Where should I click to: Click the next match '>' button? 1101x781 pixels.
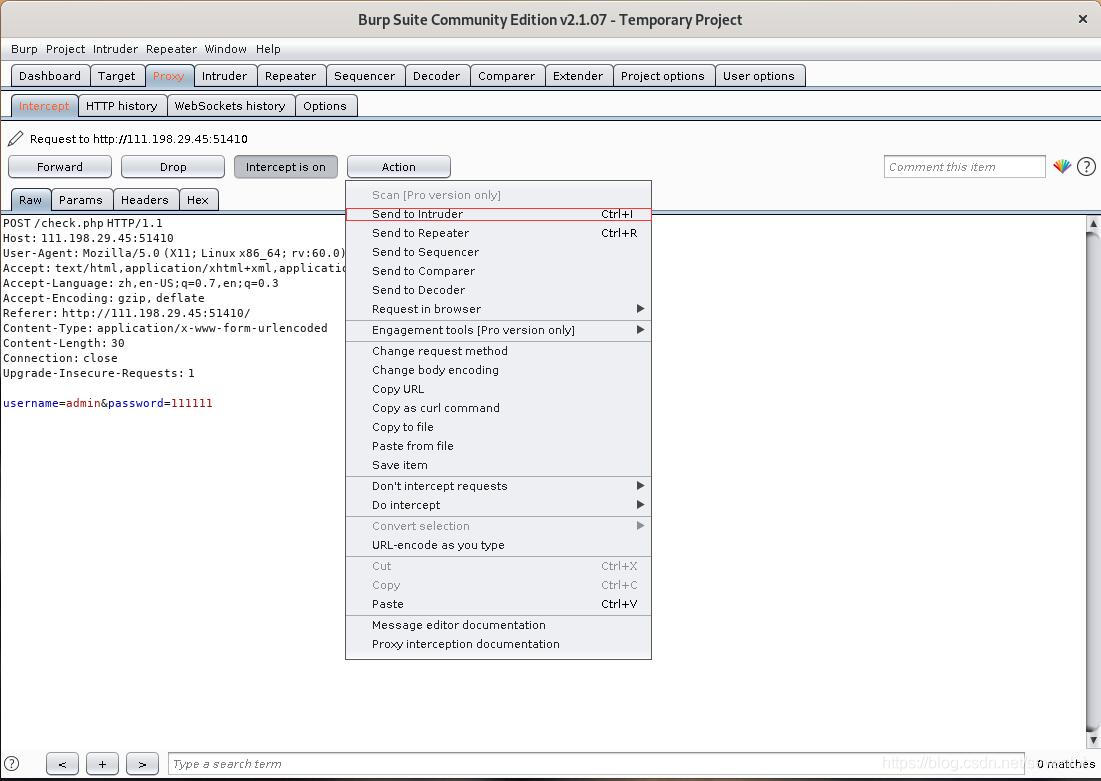(143, 763)
